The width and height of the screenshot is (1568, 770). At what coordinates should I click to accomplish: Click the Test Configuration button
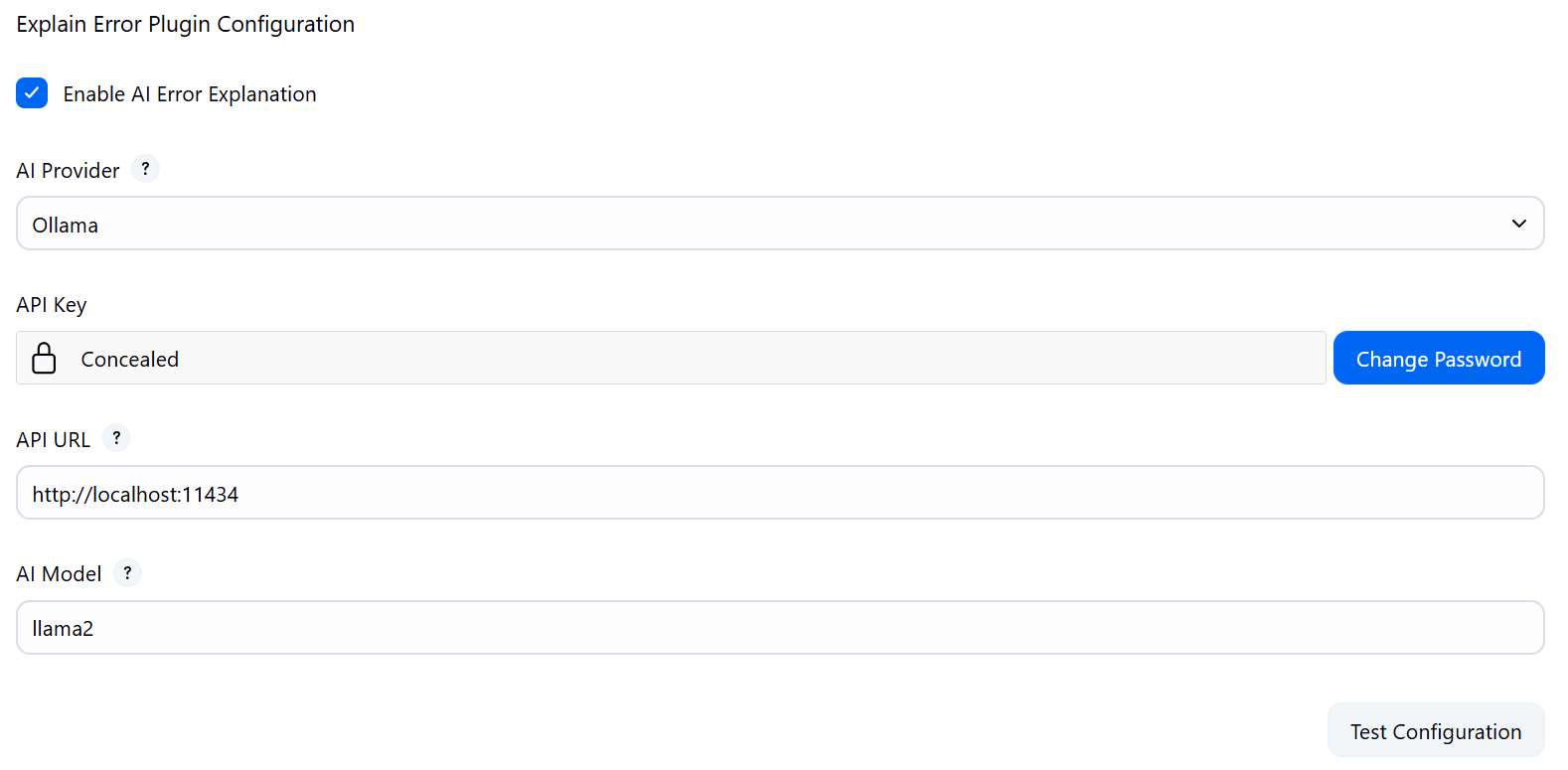[1435, 731]
